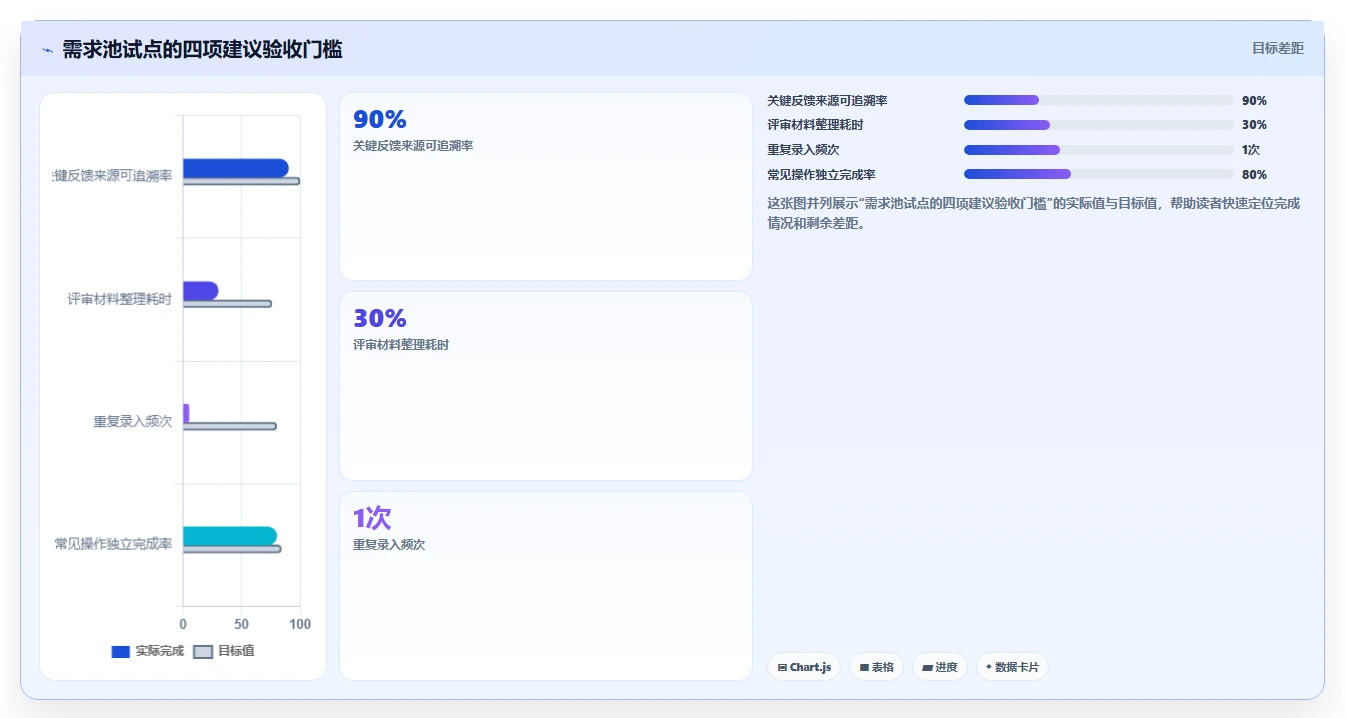This screenshot has width=1345, height=718.
Task: Click the cyan 常见操作独立完成率 actual bar
Action: [x=230, y=536]
